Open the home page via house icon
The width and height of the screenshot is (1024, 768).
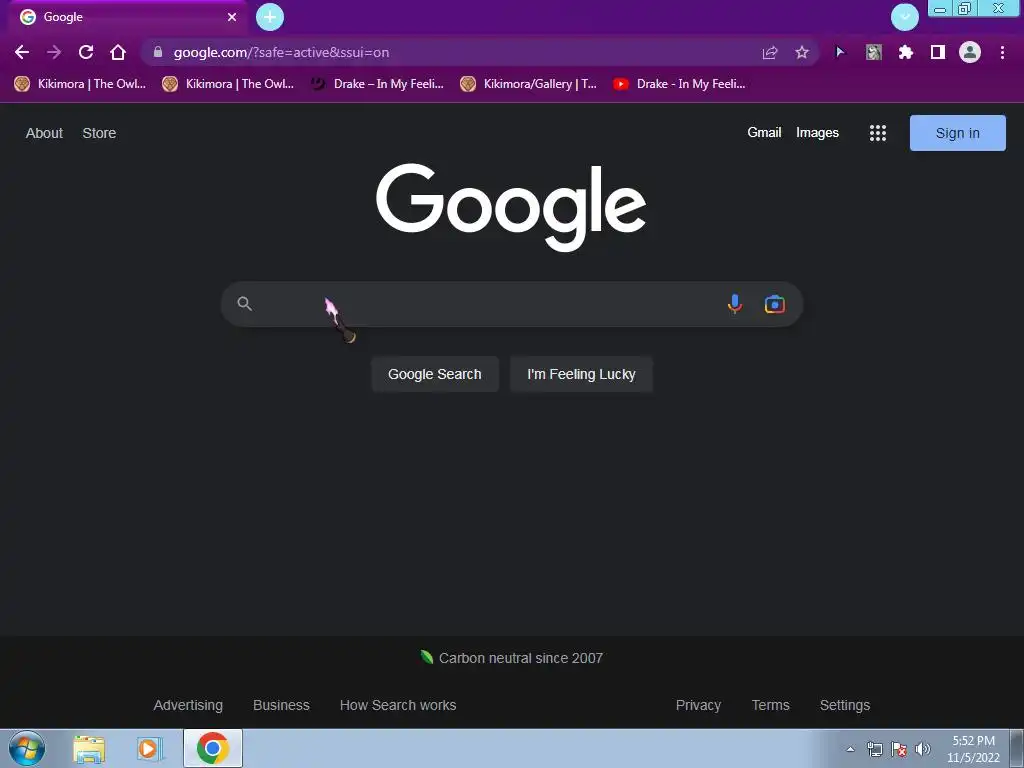tap(118, 52)
